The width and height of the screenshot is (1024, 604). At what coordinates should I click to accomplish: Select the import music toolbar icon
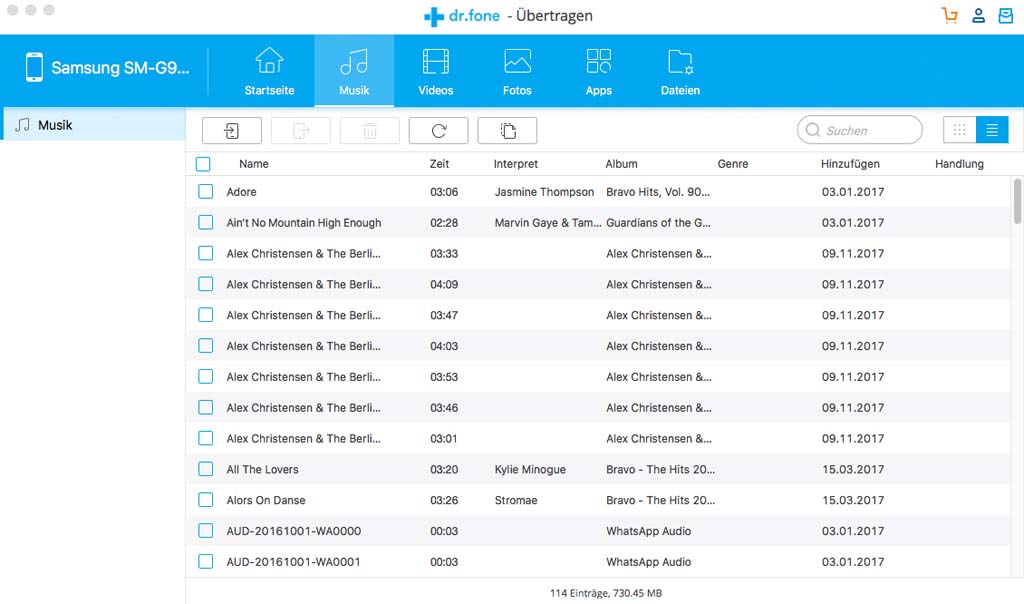tap(231, 130)
